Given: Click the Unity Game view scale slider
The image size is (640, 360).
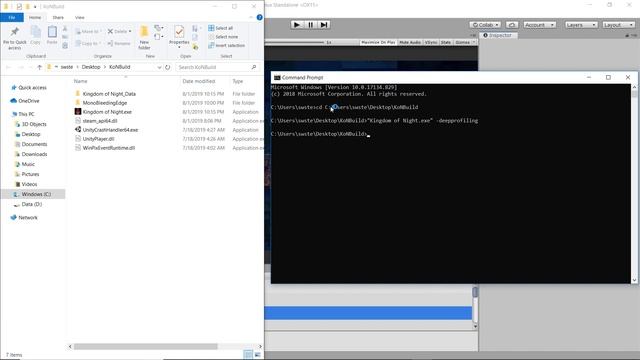Looking at the screenshot, I should (295, 42).
